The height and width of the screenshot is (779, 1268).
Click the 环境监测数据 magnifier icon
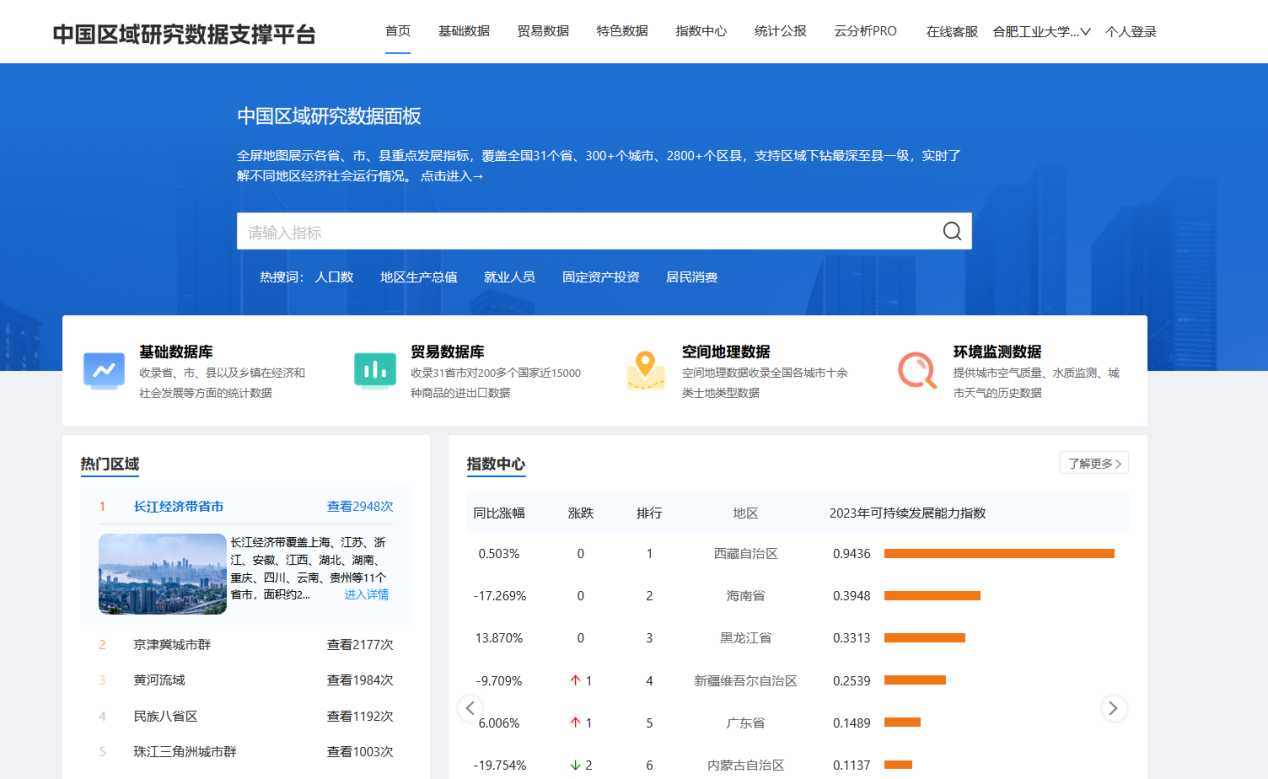917,370
